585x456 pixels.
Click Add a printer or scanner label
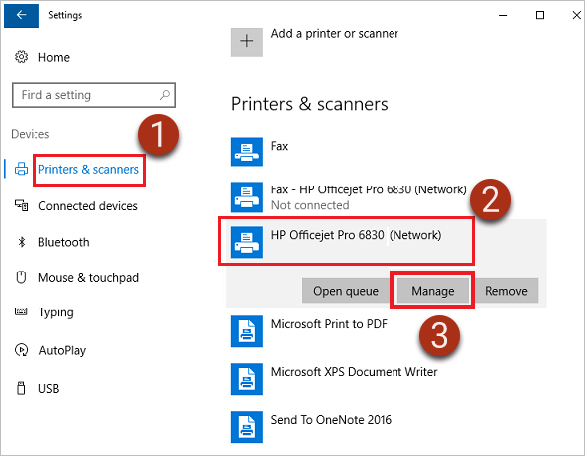point(334,34)
